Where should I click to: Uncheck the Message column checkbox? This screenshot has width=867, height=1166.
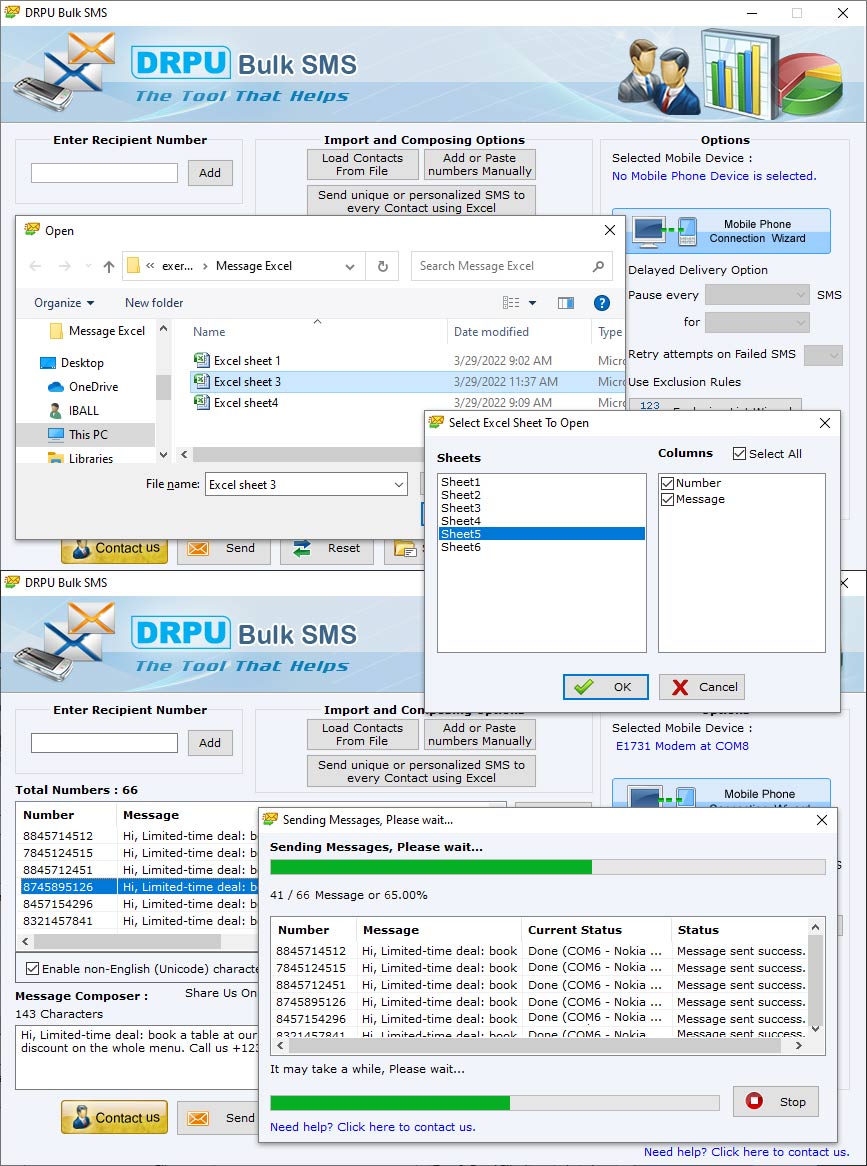tap(666, 499)
